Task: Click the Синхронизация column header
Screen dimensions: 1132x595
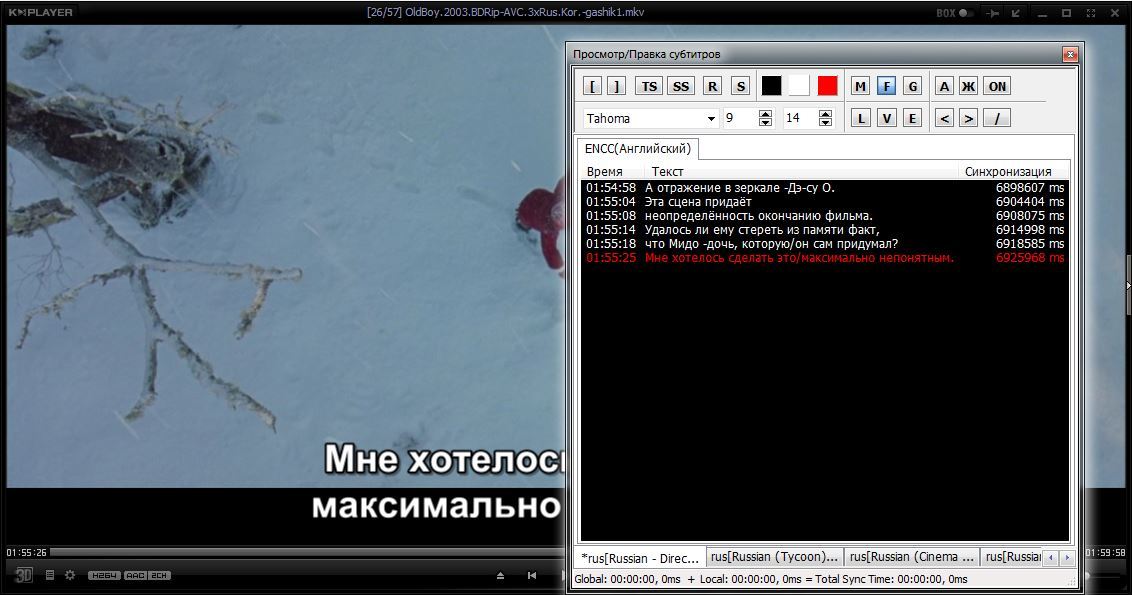Action: (x=1012, y=172)
